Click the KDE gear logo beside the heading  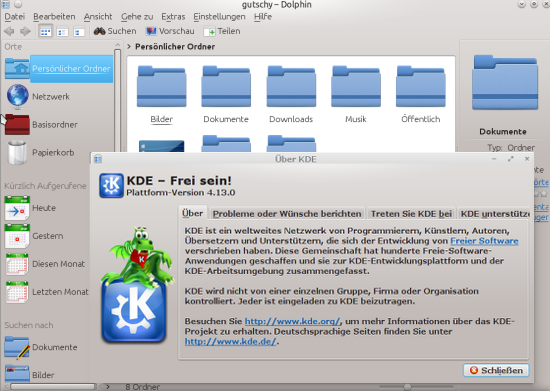[111, 186]
